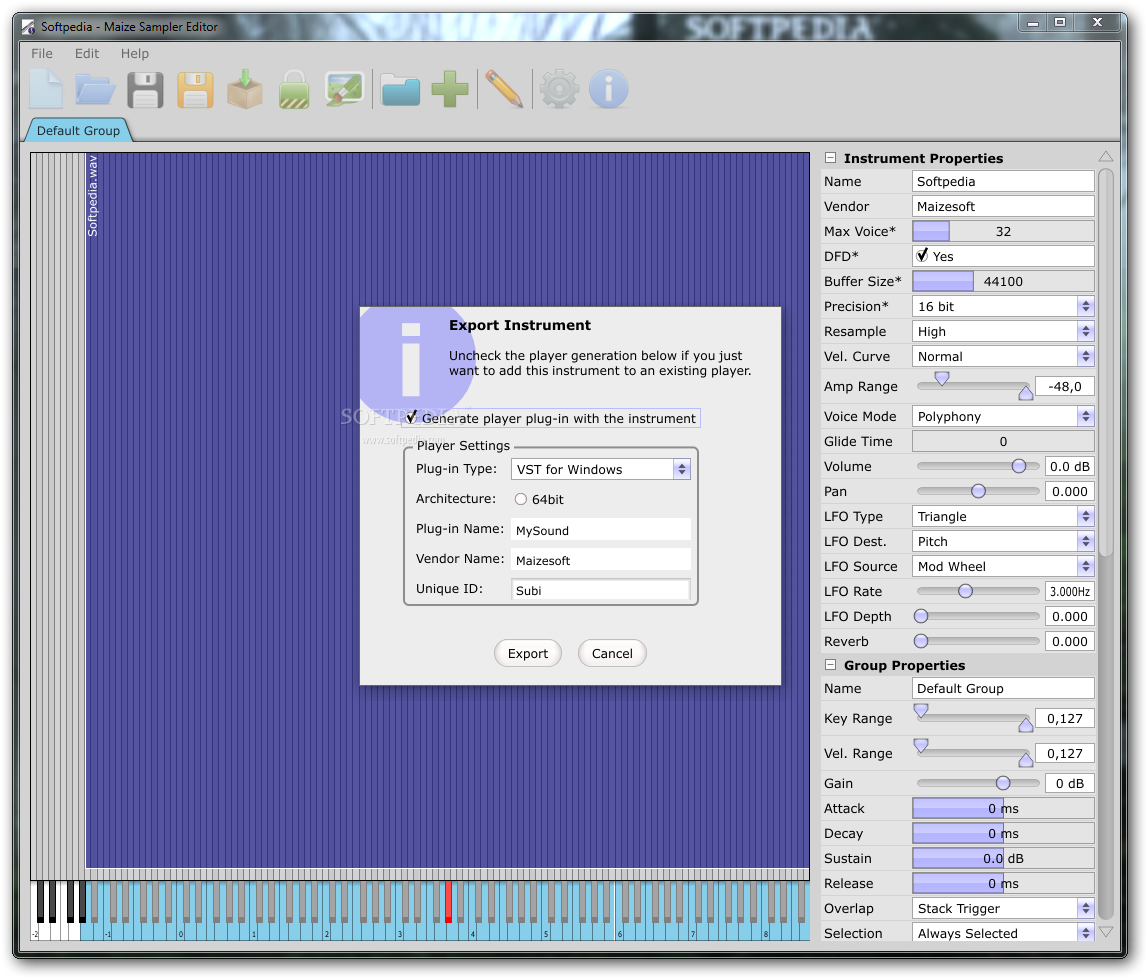This screenshot has height=979, width=1148.
Task: Open instrument with the open folder icon
Action: 95,89
